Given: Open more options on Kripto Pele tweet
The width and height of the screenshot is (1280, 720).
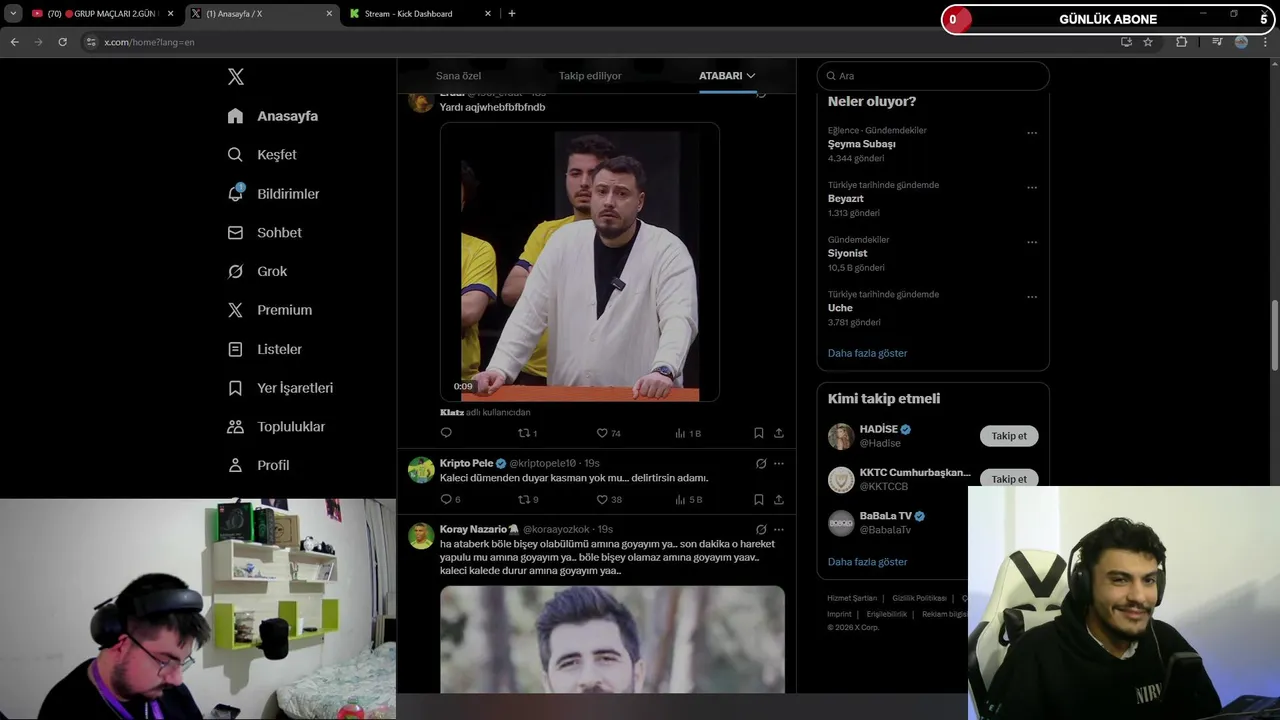Looking at the screenshot, I should 779,463.
